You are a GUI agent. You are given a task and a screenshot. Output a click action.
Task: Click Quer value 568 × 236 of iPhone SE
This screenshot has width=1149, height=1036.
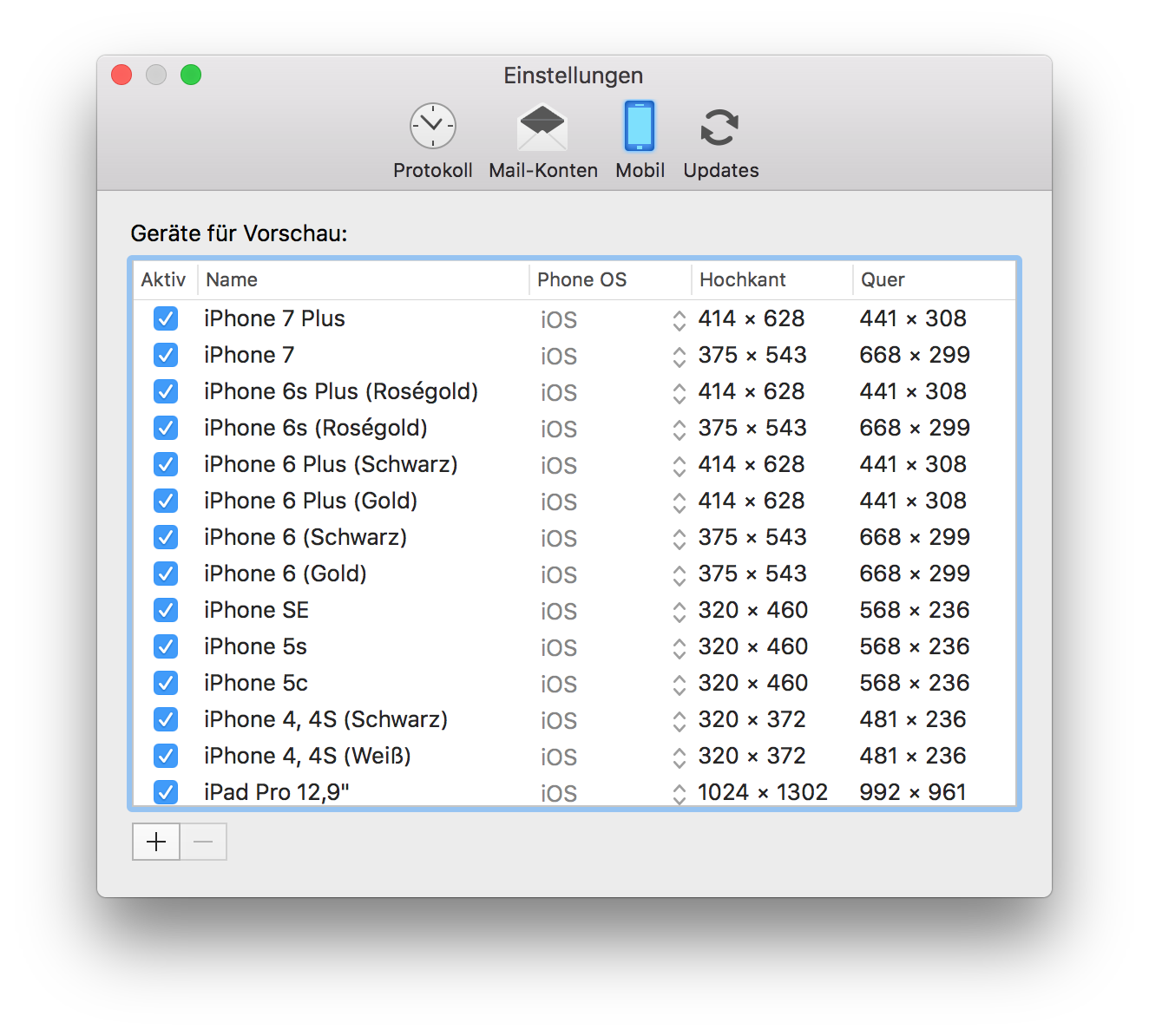coord(915,610)
